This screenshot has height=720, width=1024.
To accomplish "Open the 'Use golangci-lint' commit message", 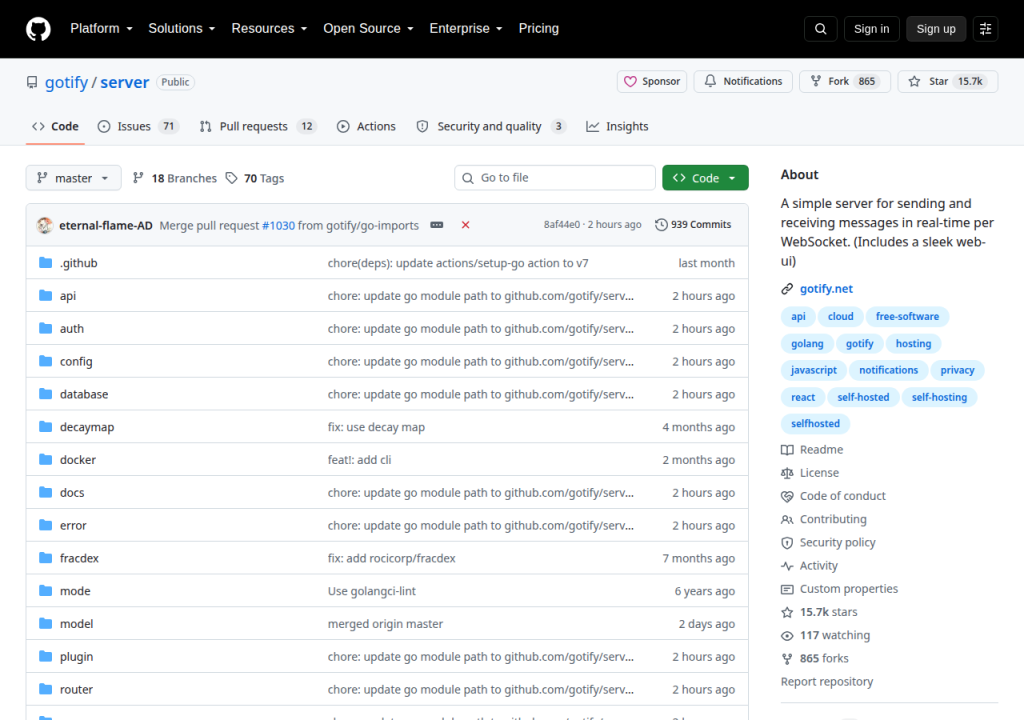I will 372,591.
